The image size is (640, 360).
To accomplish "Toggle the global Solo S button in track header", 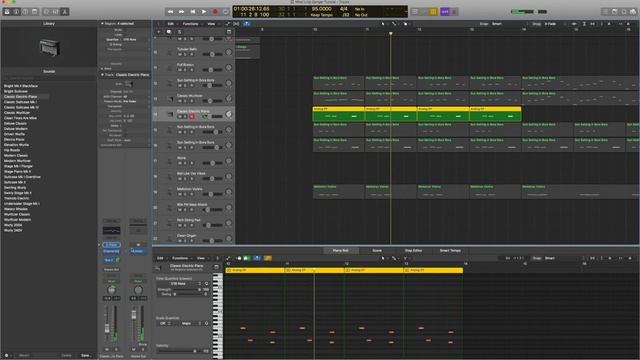I will [179, 32].
